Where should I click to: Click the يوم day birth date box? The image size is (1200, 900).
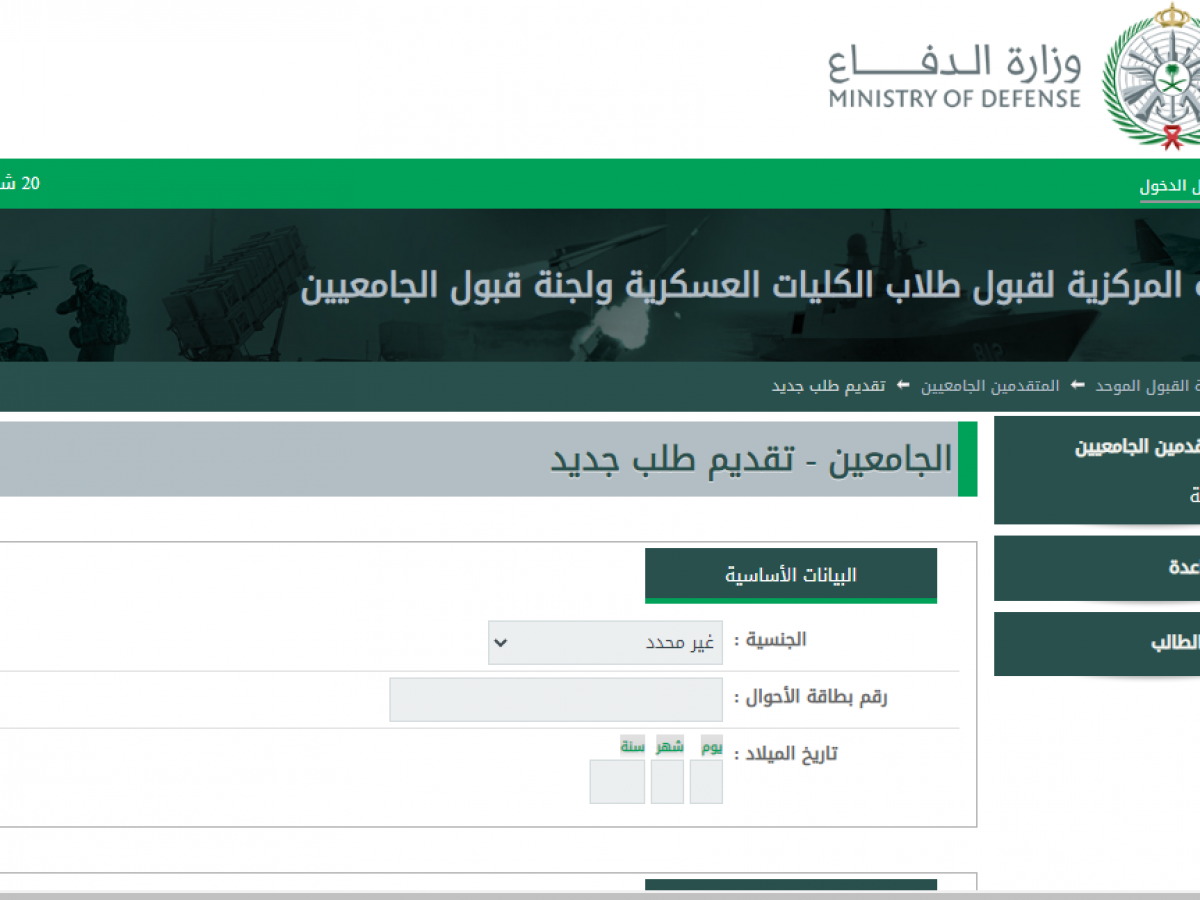[x=706, y=781]
